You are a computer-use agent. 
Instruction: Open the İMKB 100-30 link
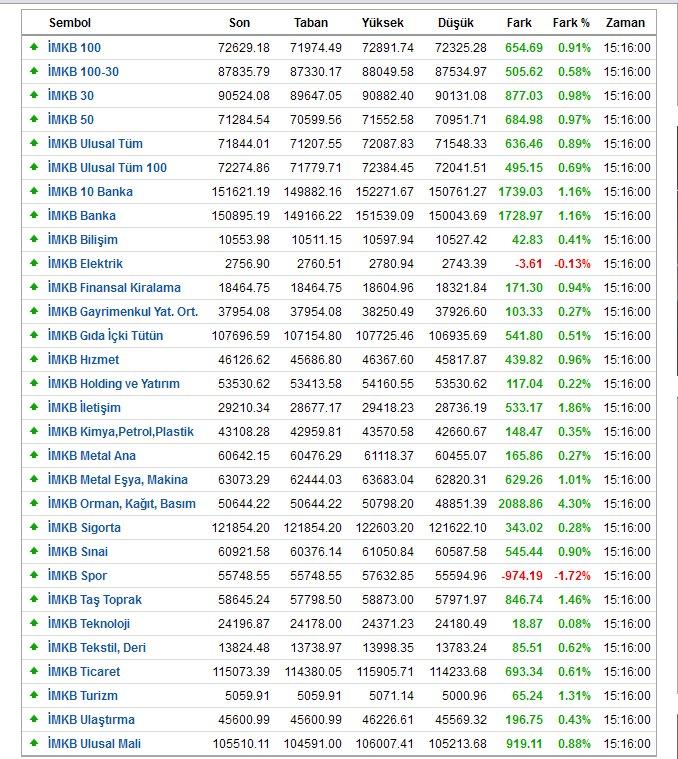(x=83, y=72)
